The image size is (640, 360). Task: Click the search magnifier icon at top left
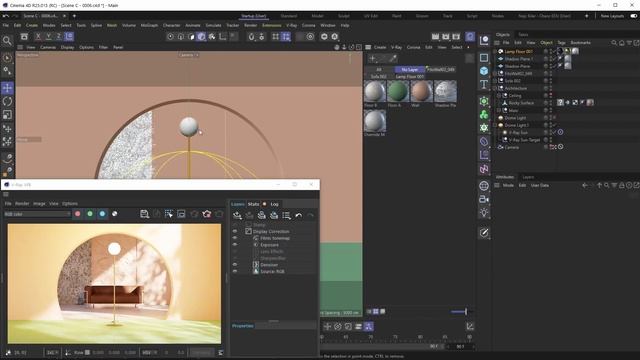(x=7, y=40)
